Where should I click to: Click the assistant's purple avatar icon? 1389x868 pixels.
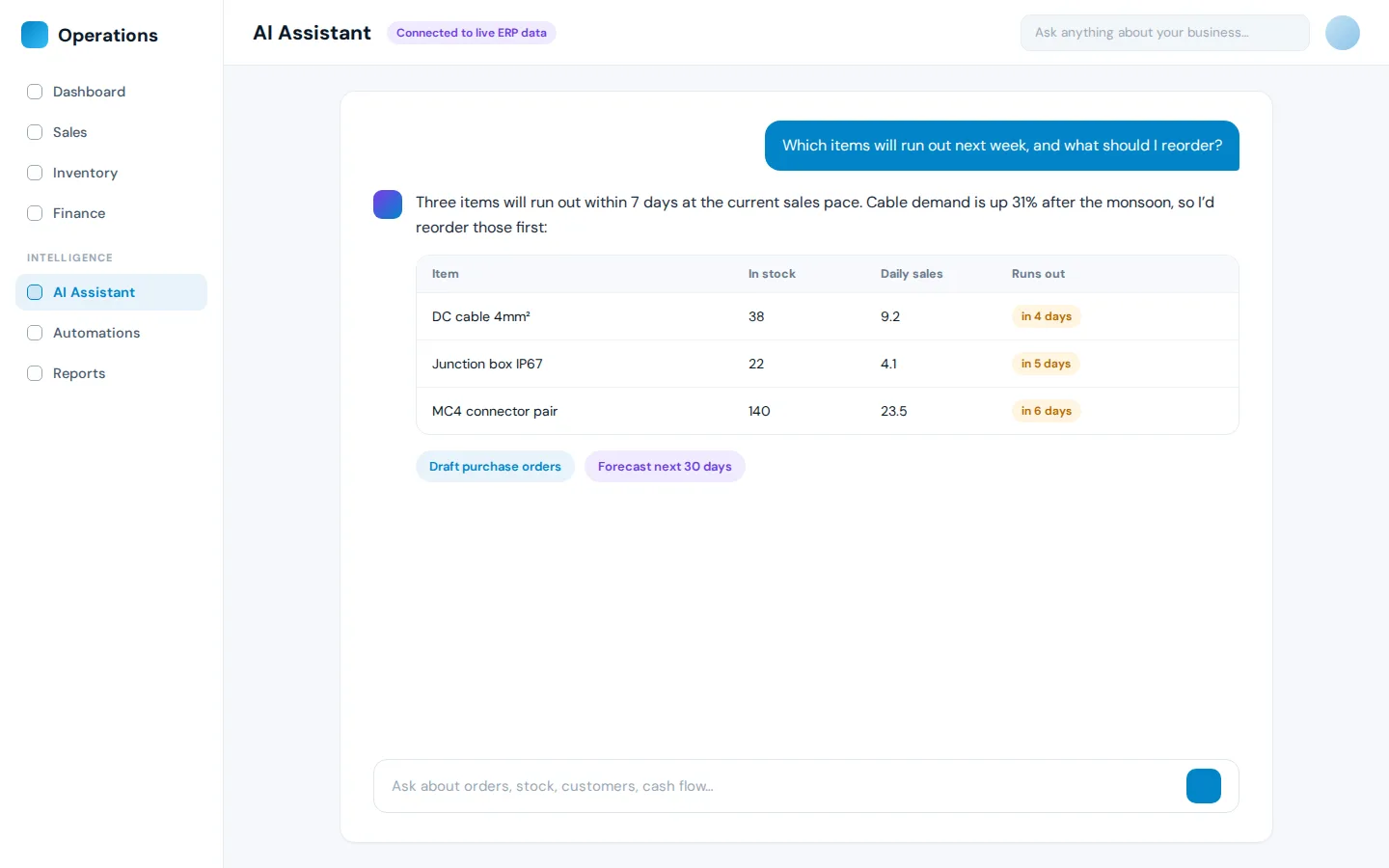coord(388,204)
